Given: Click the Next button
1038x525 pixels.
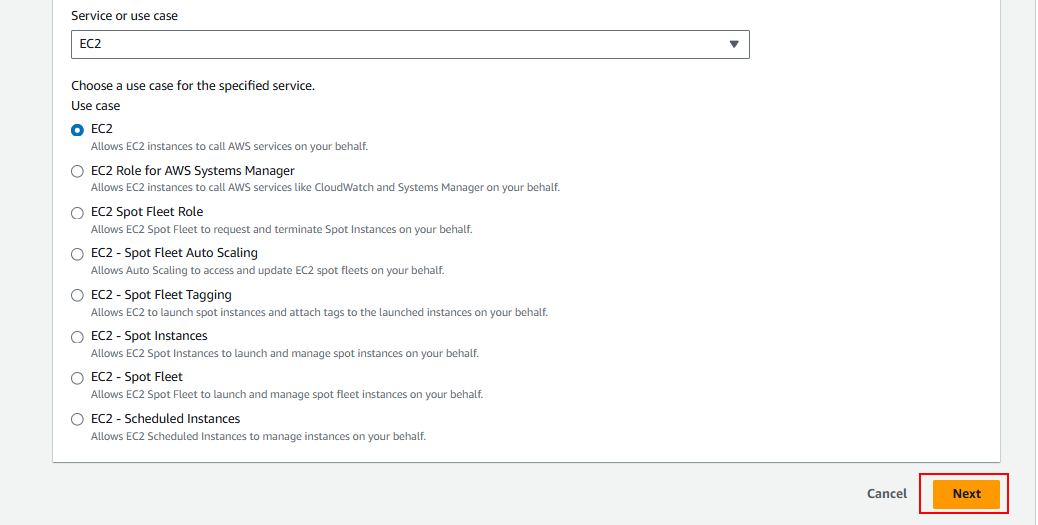Looking at the screenshot, I should click(x=966, y=493).
